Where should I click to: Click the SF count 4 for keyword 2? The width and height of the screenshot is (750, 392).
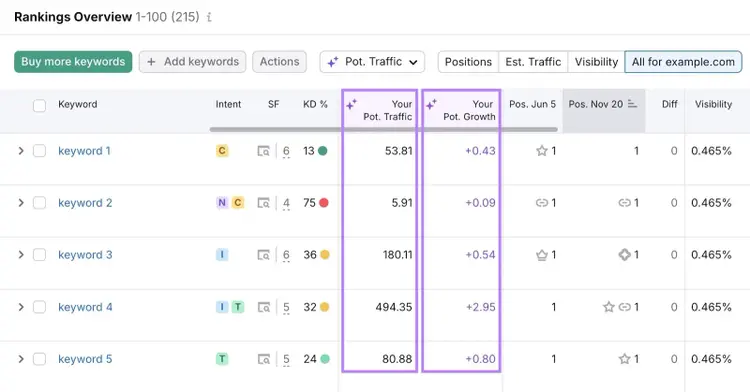tap(286, 203)
